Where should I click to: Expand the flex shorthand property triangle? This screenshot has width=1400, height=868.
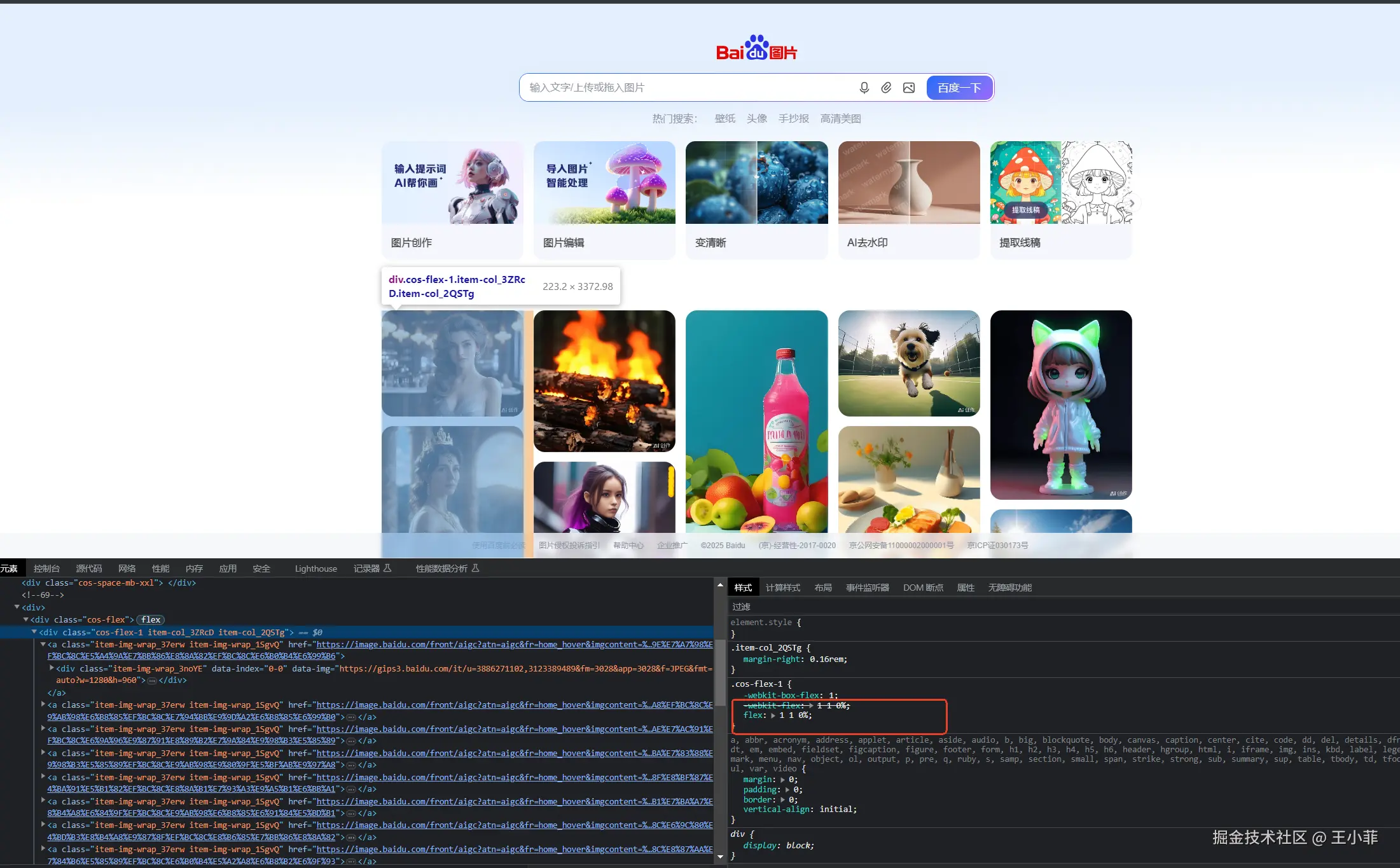pyautogui.click(x=773, y=715)
